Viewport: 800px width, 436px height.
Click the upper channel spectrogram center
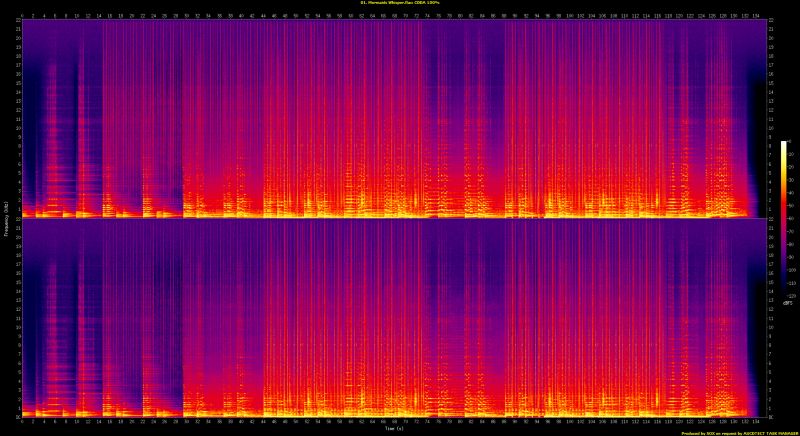(391, 119)
